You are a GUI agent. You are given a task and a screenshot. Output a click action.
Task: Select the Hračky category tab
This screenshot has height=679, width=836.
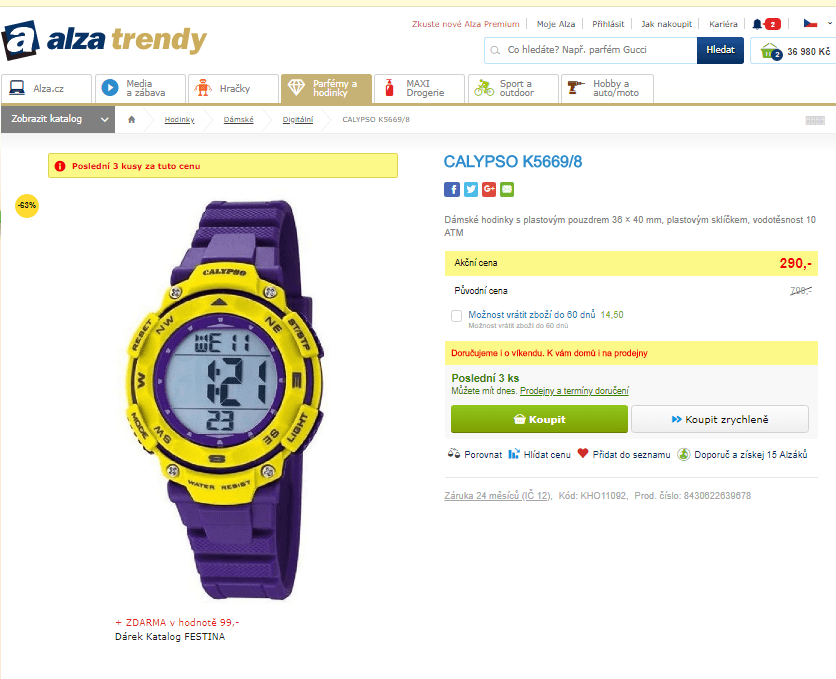(234, 88)
